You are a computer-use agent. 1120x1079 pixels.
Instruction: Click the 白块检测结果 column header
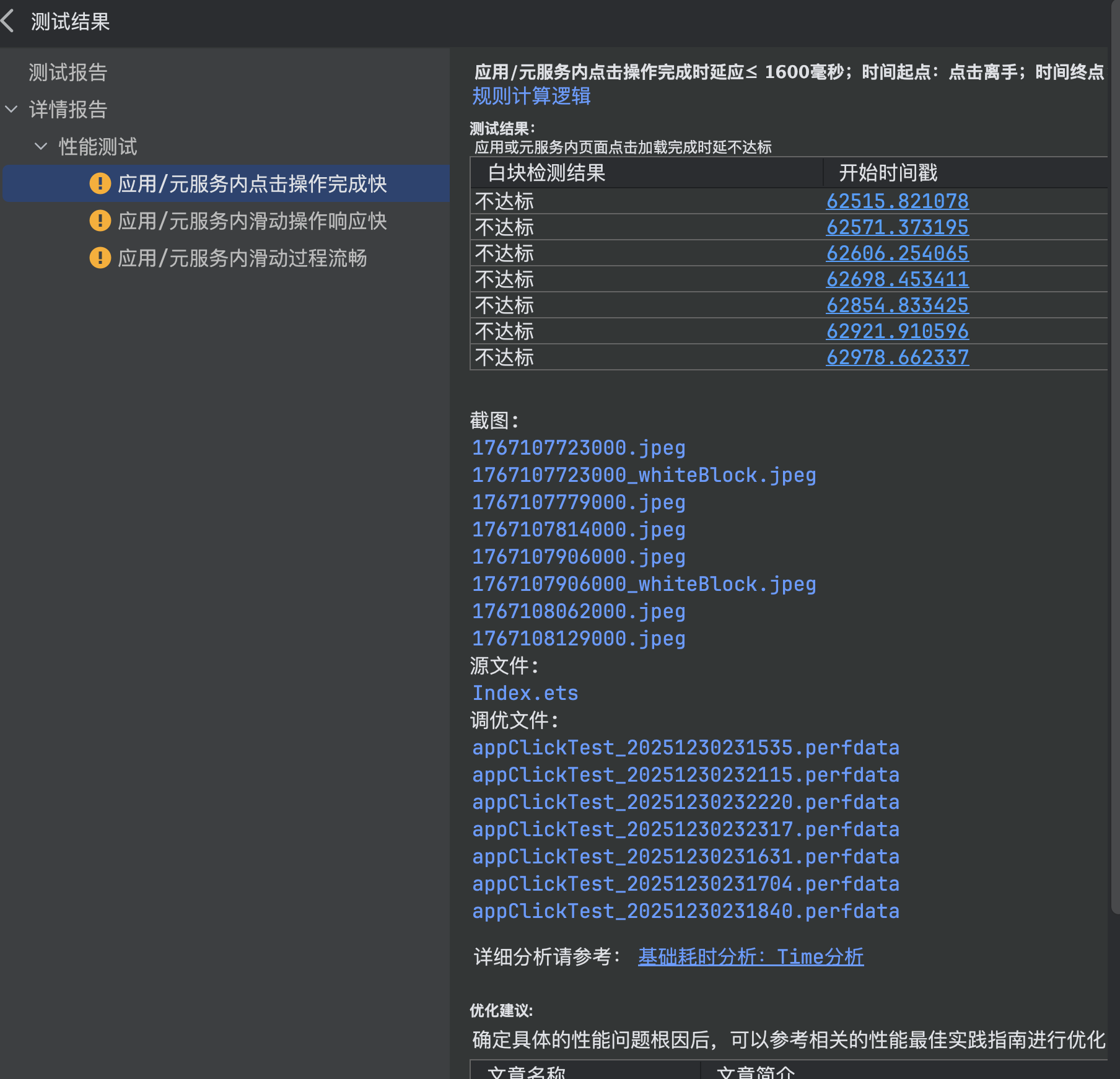point(646,173)
